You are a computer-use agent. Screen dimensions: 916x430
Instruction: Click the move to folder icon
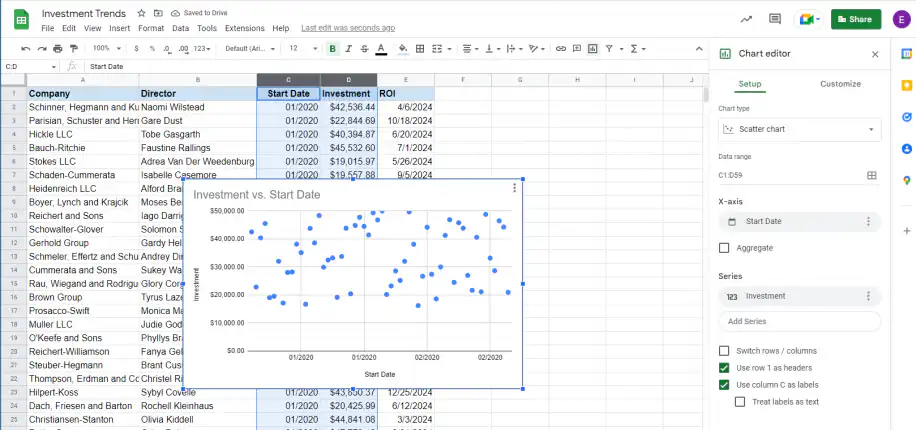158,13
